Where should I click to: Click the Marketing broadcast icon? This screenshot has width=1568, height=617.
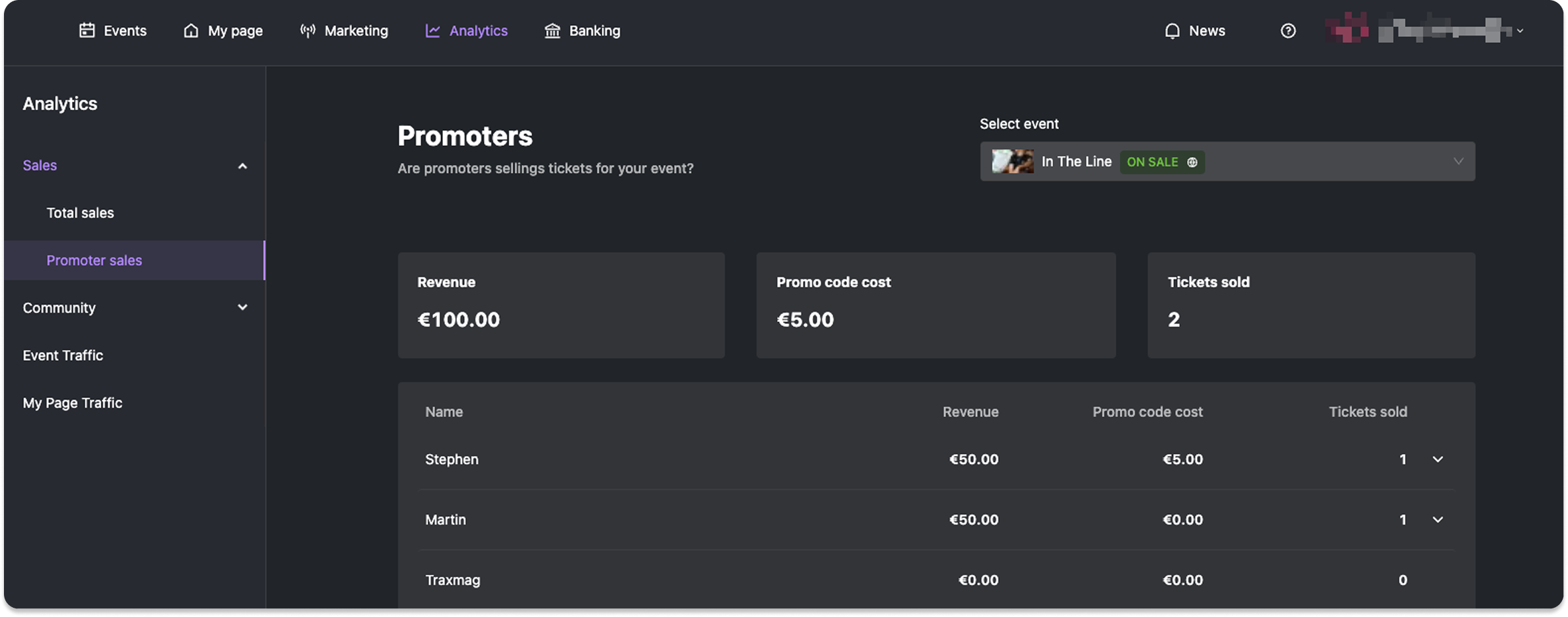(308, 30)
